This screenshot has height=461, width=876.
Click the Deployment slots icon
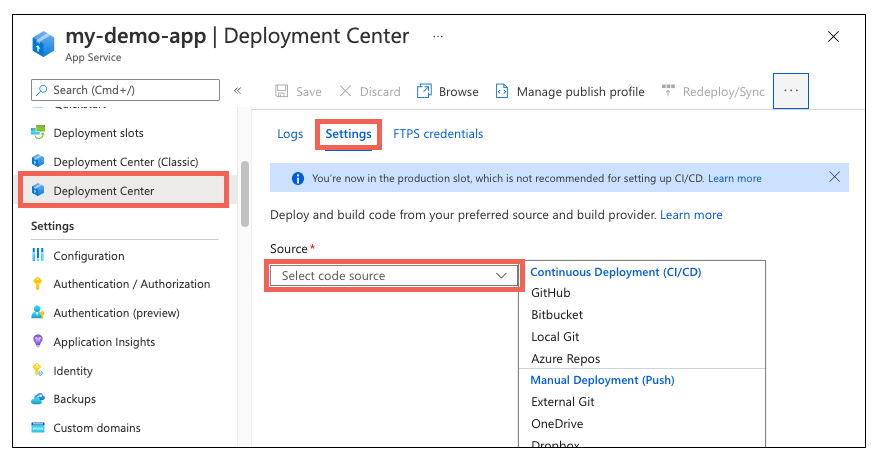[38, 132]
